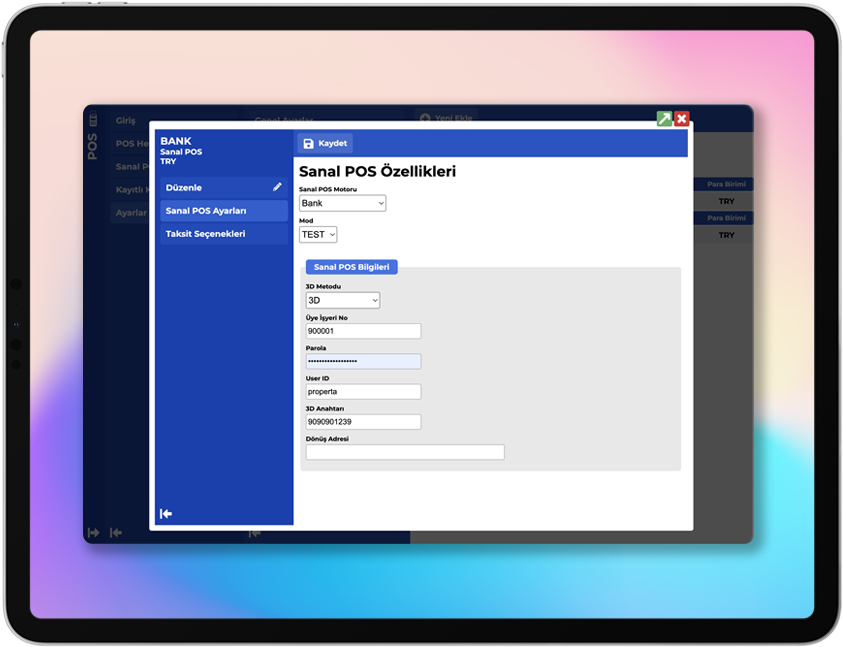
Task: Click the second dimmed collapse arrow at bottom-left
Action: pos(116,533)
